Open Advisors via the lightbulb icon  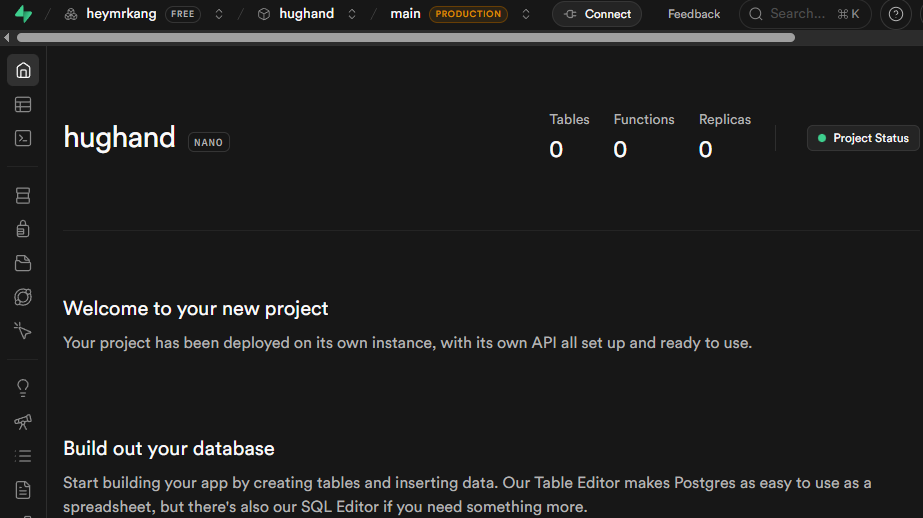coord(23,388)
